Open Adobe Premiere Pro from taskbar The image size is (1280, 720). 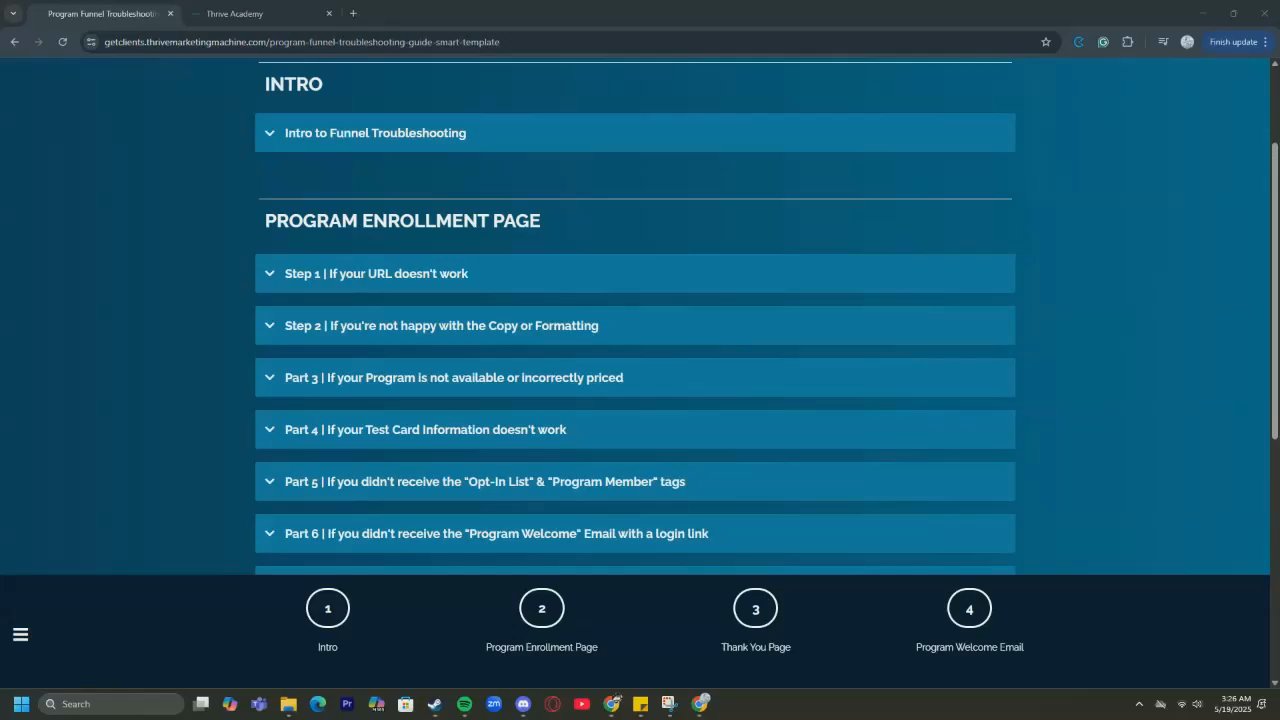[347, 704]
